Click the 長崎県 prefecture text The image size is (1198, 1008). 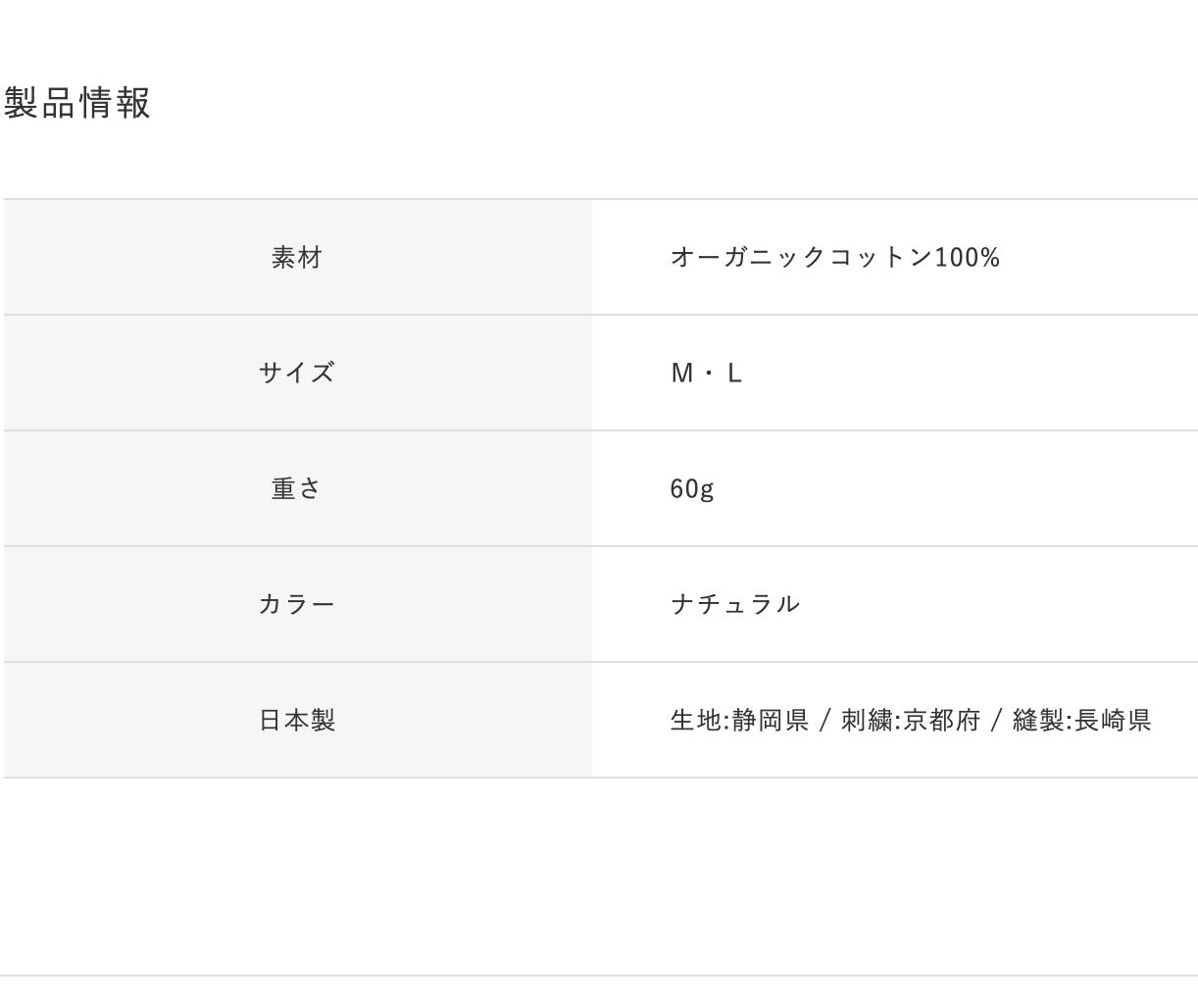pyautogui.click(x=1113, y=721)
